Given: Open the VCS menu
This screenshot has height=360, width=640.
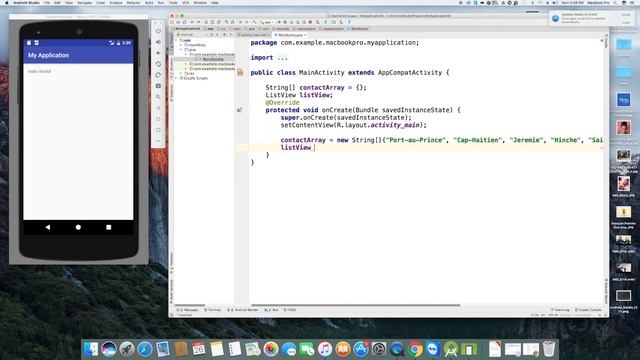Looking at the screenshot, I should pos(185,2).
